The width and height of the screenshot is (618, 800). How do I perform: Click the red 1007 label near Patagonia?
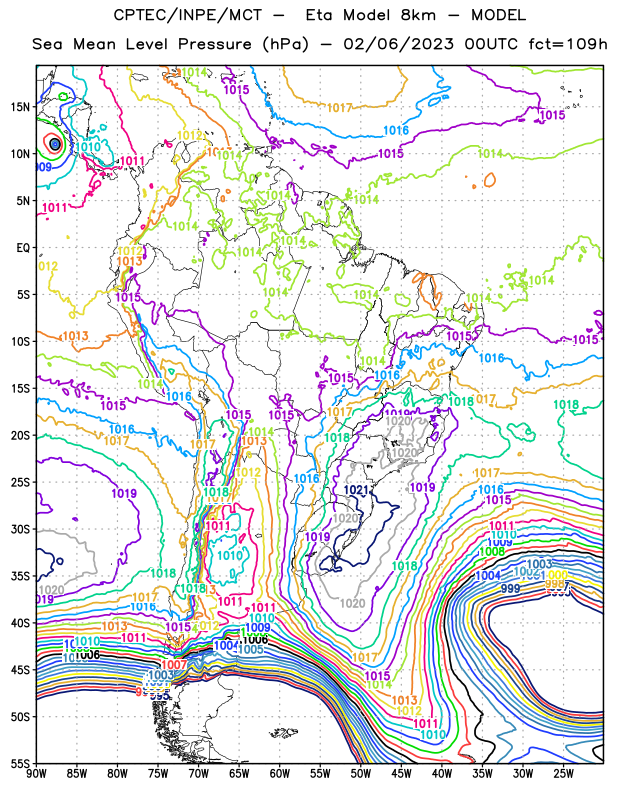(x=175, y=665)
